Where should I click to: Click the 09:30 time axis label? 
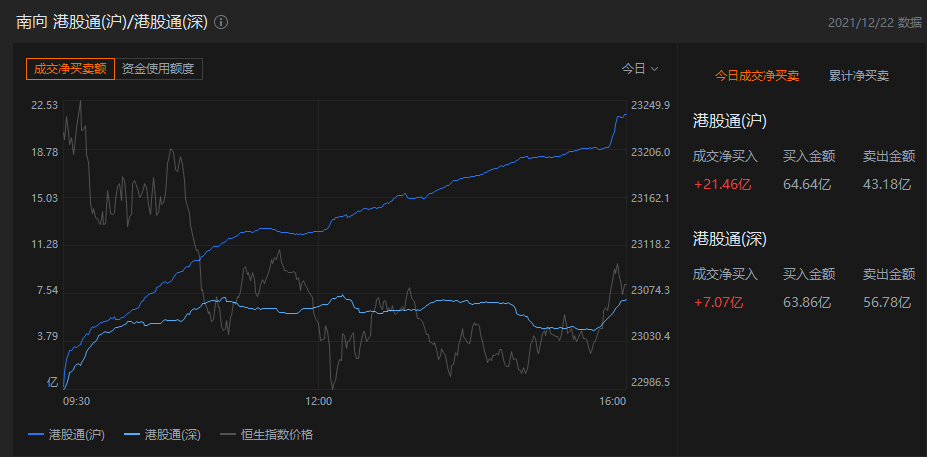click(76, 401)
